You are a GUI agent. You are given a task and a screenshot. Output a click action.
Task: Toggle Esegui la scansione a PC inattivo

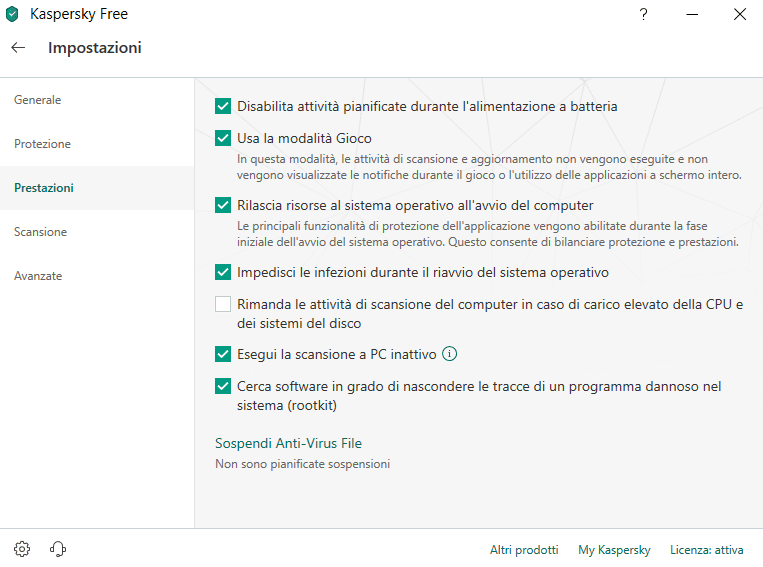223,354
